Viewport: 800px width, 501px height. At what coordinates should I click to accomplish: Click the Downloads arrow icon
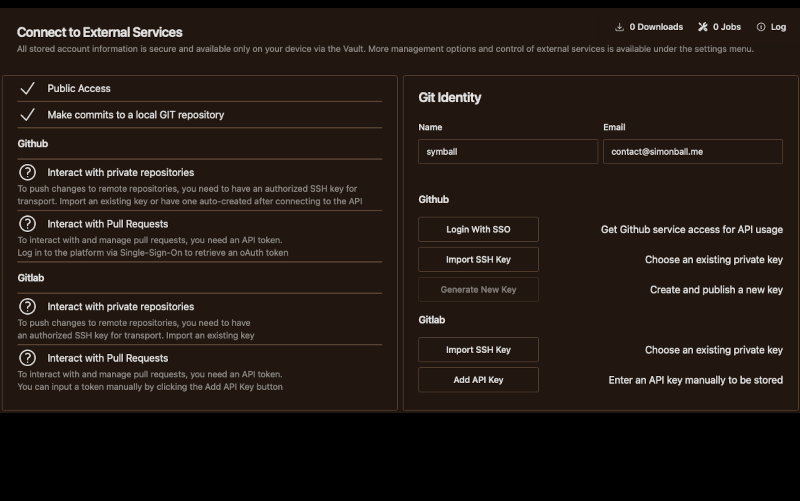[620, 27]
